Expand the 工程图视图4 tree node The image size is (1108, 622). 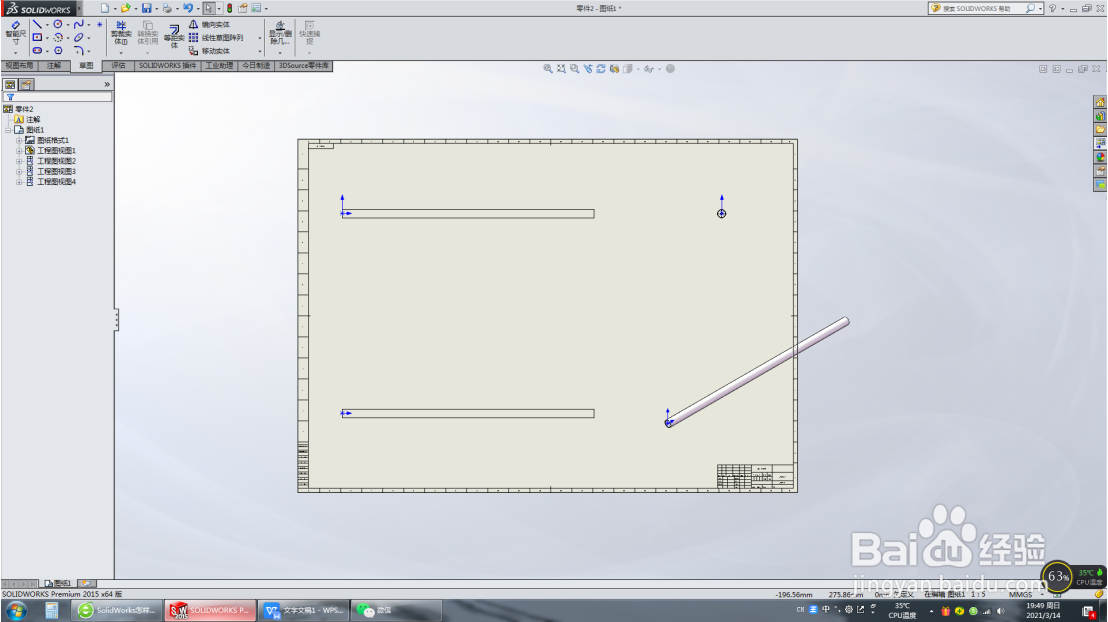pos(19,182)
